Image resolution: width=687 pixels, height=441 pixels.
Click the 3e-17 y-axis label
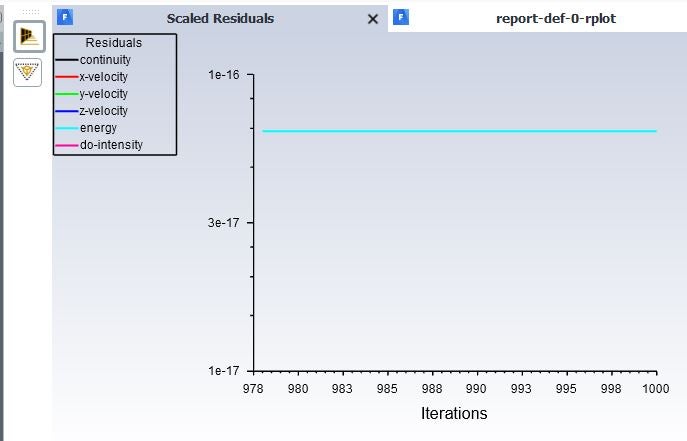pos(223,223)
